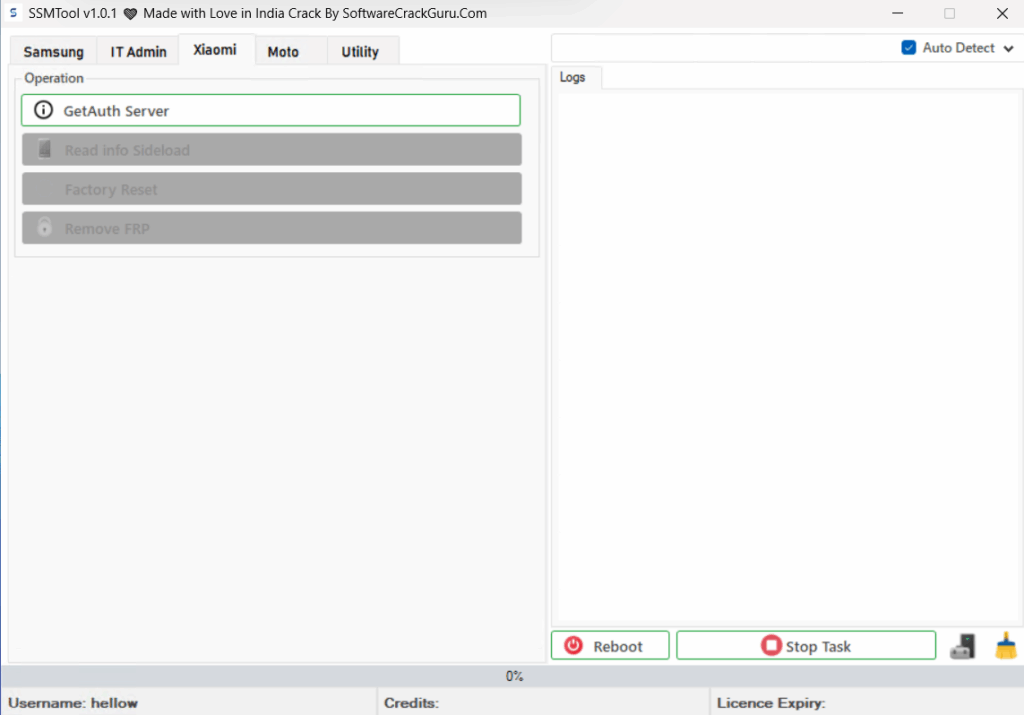The width and height of the screenshot is (1024, 715).
Task: Click the lock icon beside Remove FRP
Action: [44, 228]
